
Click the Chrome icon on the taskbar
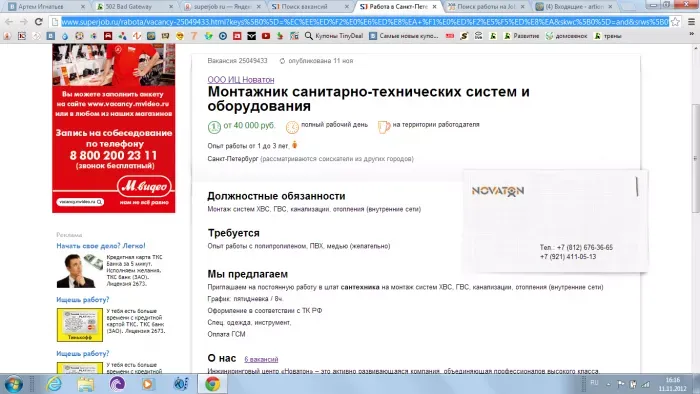pyautogui.click(x=212, y=384)
